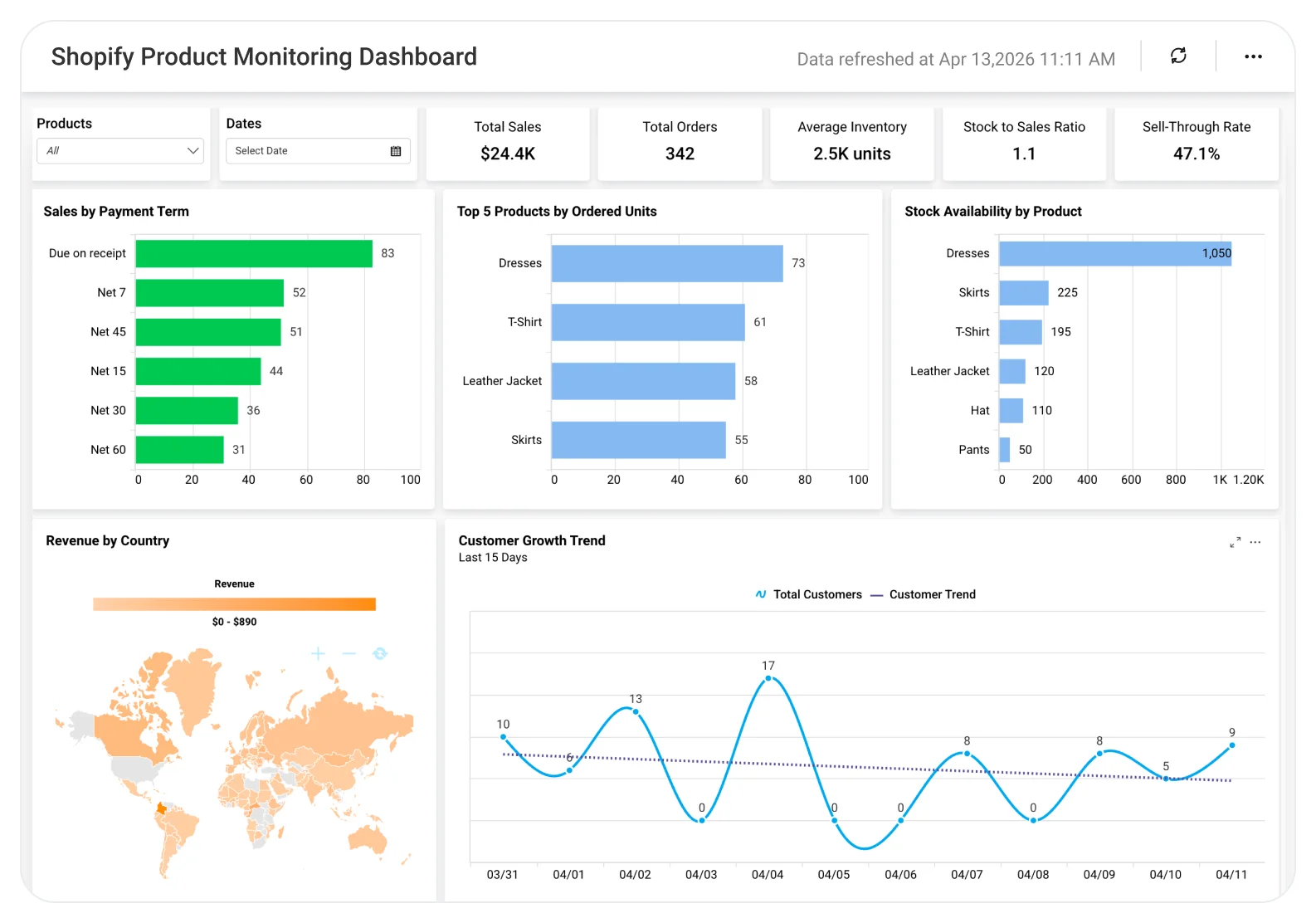Click the Sell-Through Rate 47.1% card
The image size is (1316, 923).
pos(1197,144)
